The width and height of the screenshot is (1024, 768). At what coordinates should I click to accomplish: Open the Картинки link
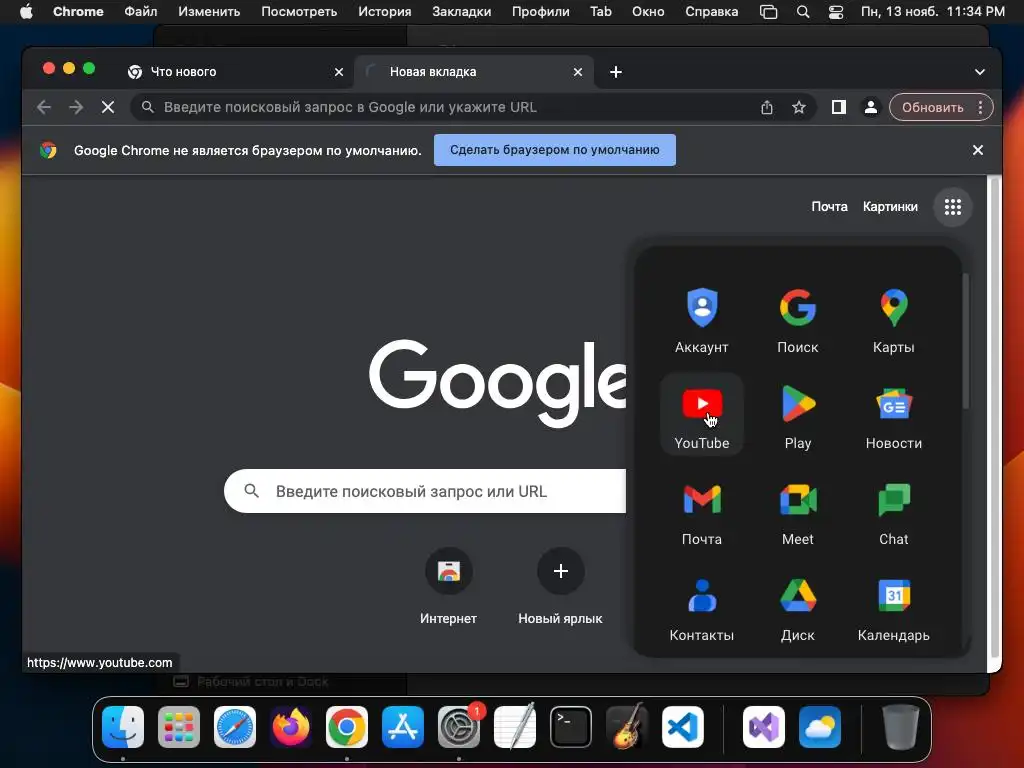pyautogui.click(x=890, y=206)
